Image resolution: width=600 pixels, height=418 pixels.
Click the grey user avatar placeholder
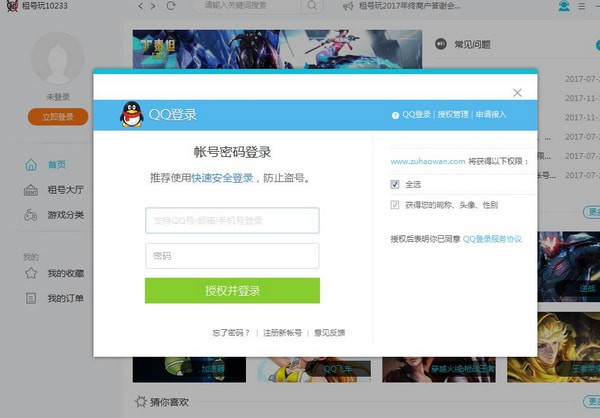57,59
